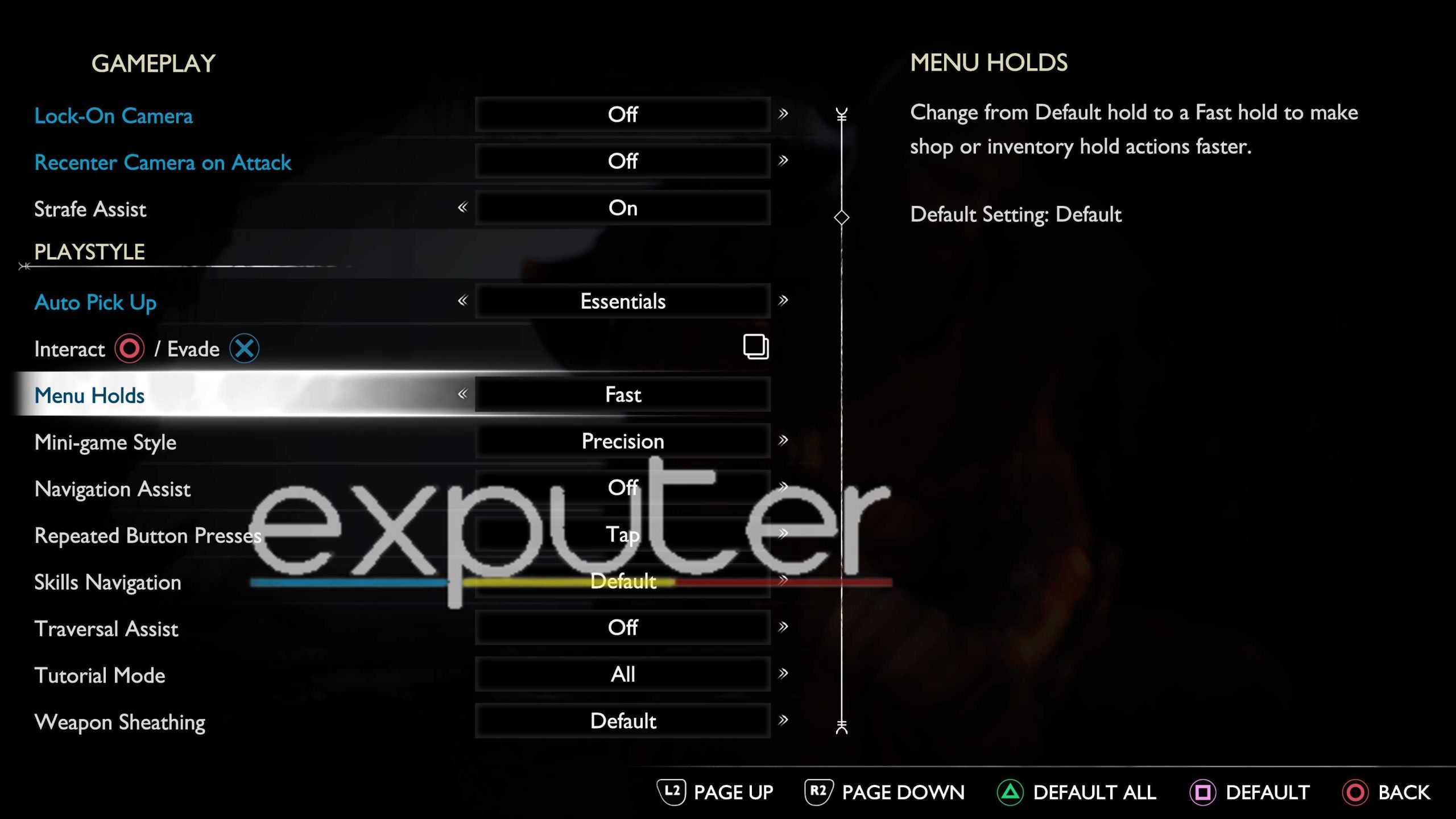Viewport: 1456px width, 819px height.
Task: Change Mini-game Style to Precision
Action: pyautogui.click(x=622, y=441)
